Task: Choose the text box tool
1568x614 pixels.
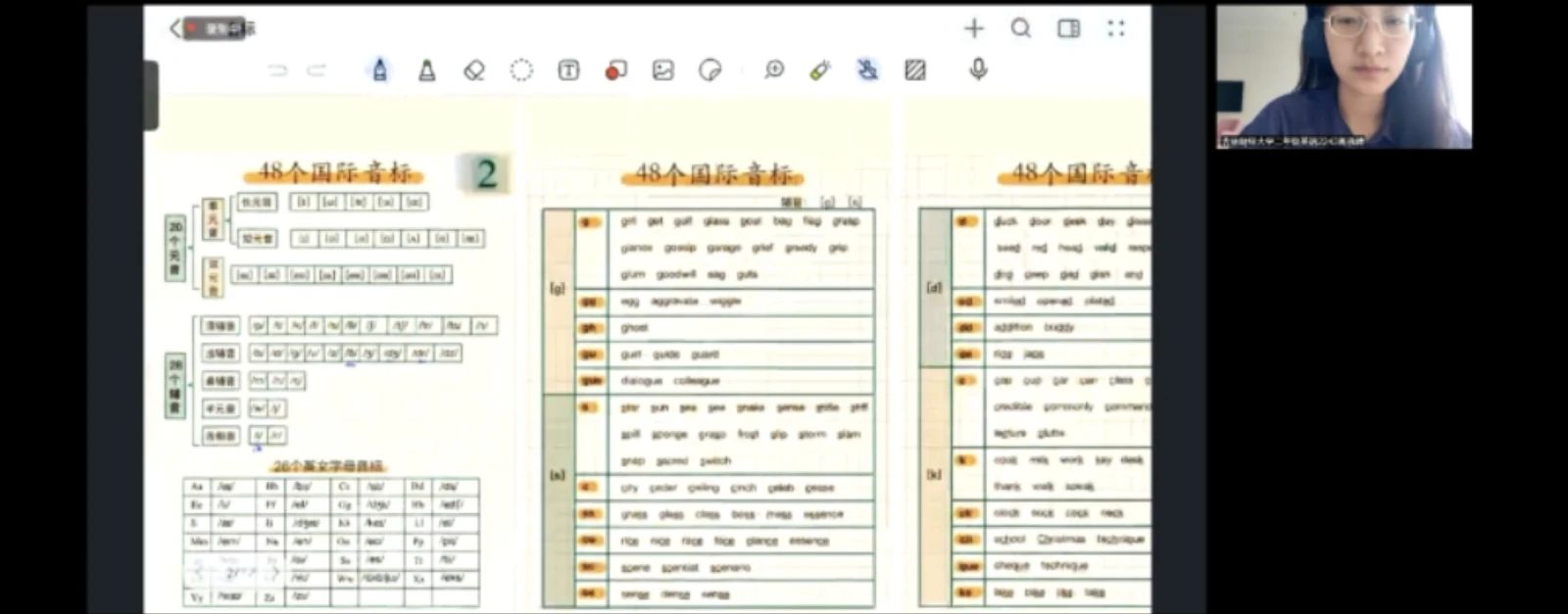Action: [568, 70]
